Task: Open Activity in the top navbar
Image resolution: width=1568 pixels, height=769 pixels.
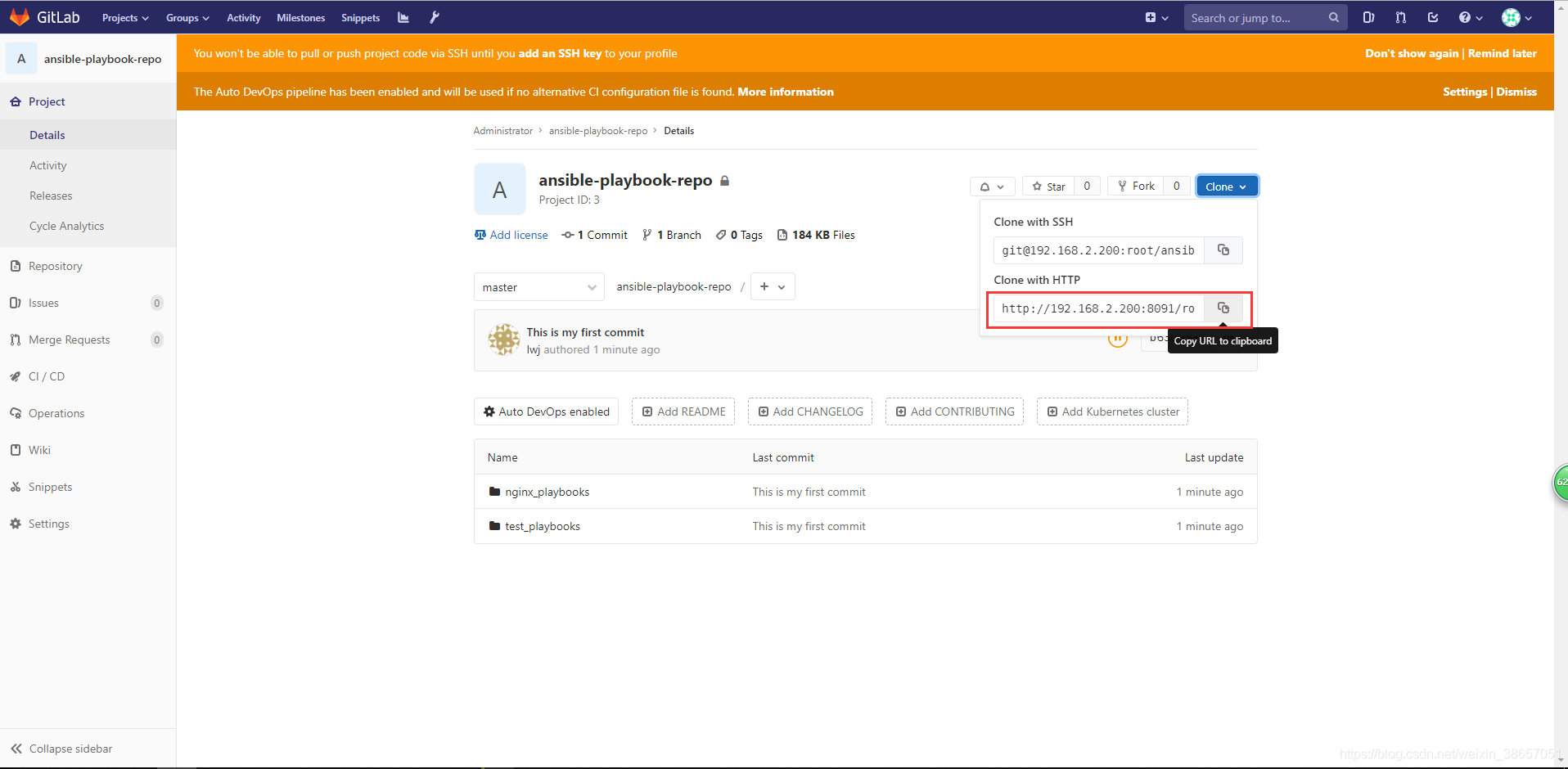Action: pyautogui.click(x=244, y=17)
